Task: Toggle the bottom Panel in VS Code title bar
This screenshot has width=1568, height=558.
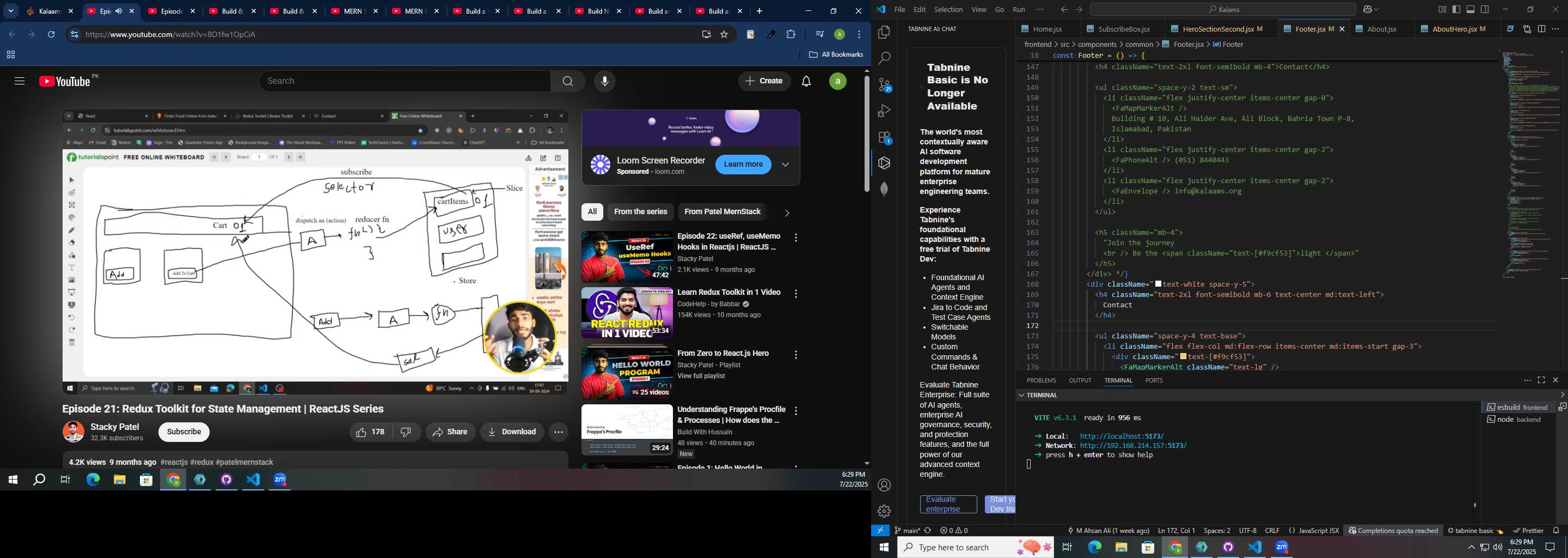Action: (x=1471, y=10)
